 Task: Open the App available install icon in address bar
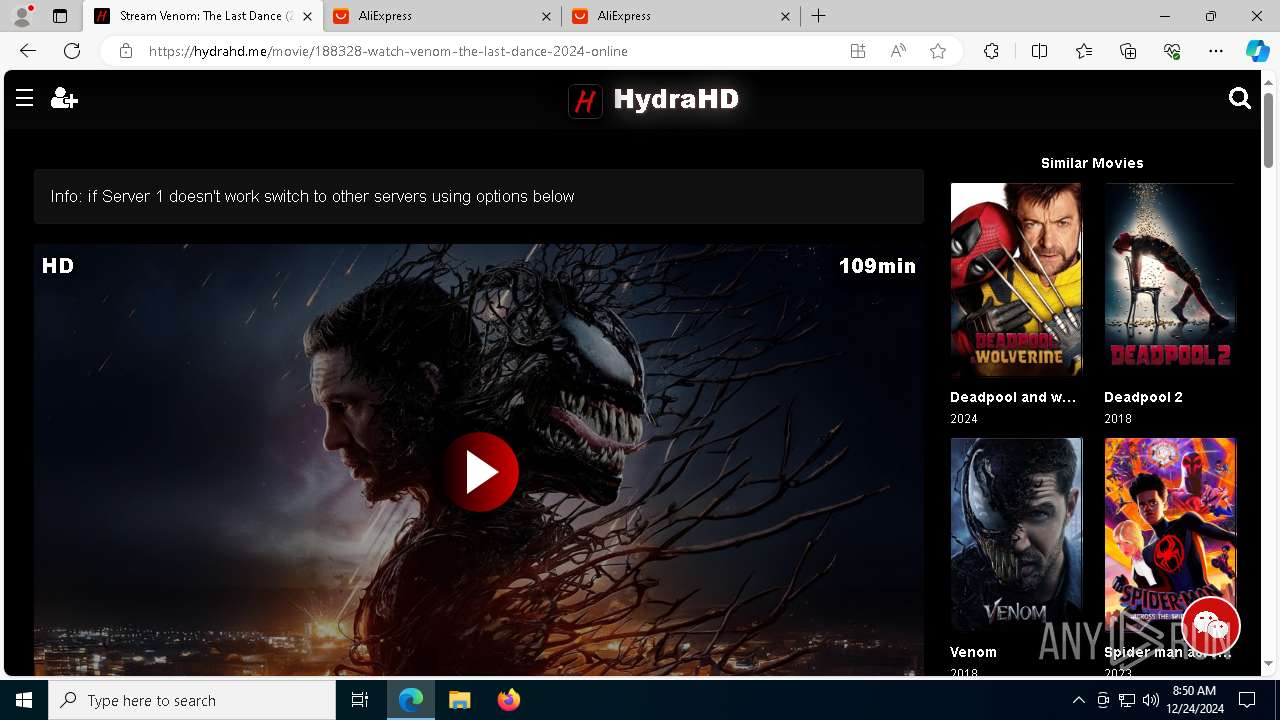tap(858, 51)
